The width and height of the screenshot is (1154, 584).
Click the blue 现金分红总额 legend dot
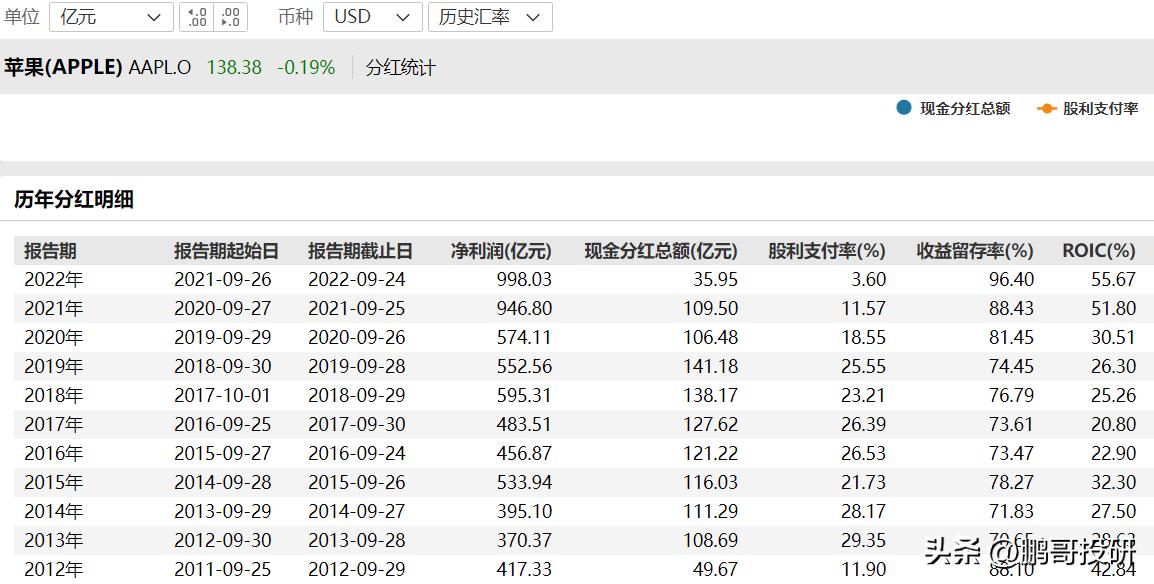pos(902,108)
